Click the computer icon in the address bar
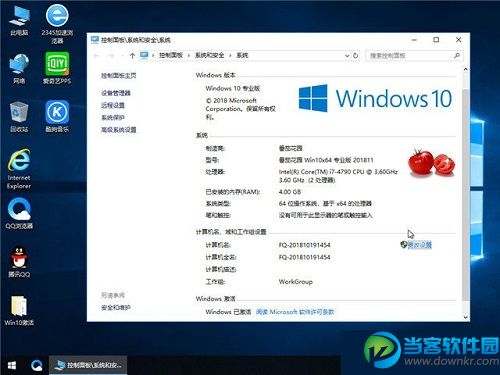Viewport: 500px width, 375px height. click(144, 55)
